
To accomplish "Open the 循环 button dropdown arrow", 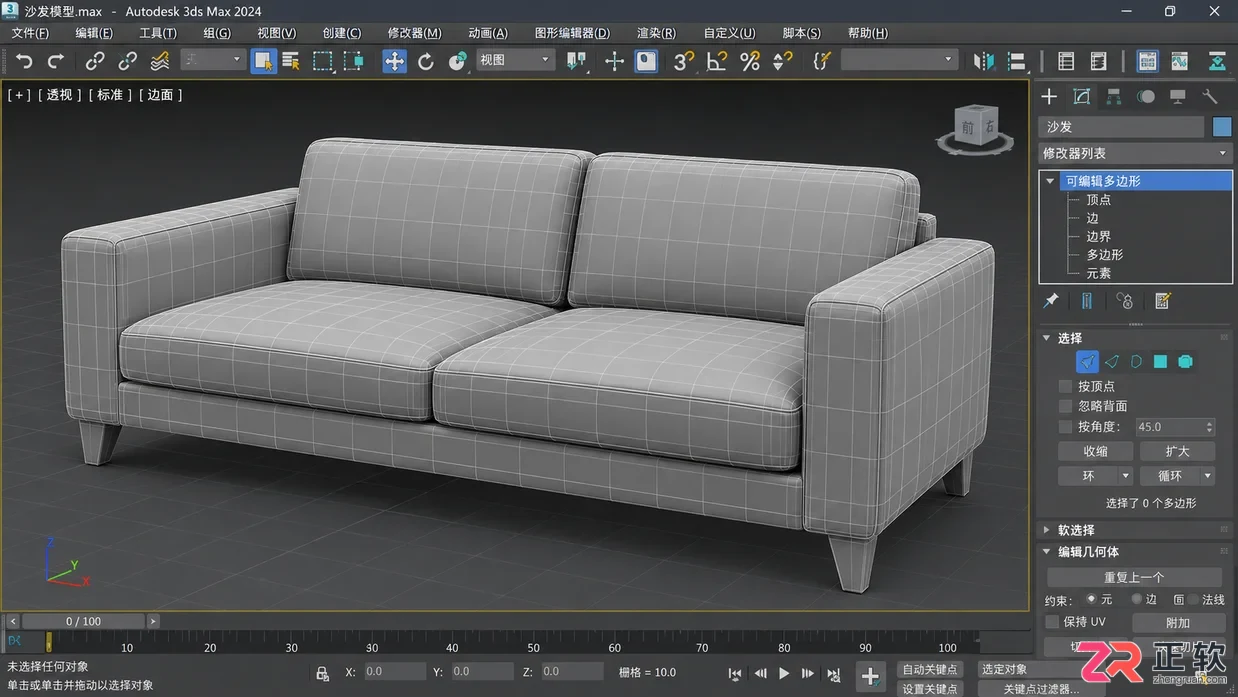I will tap(1208, 476).
